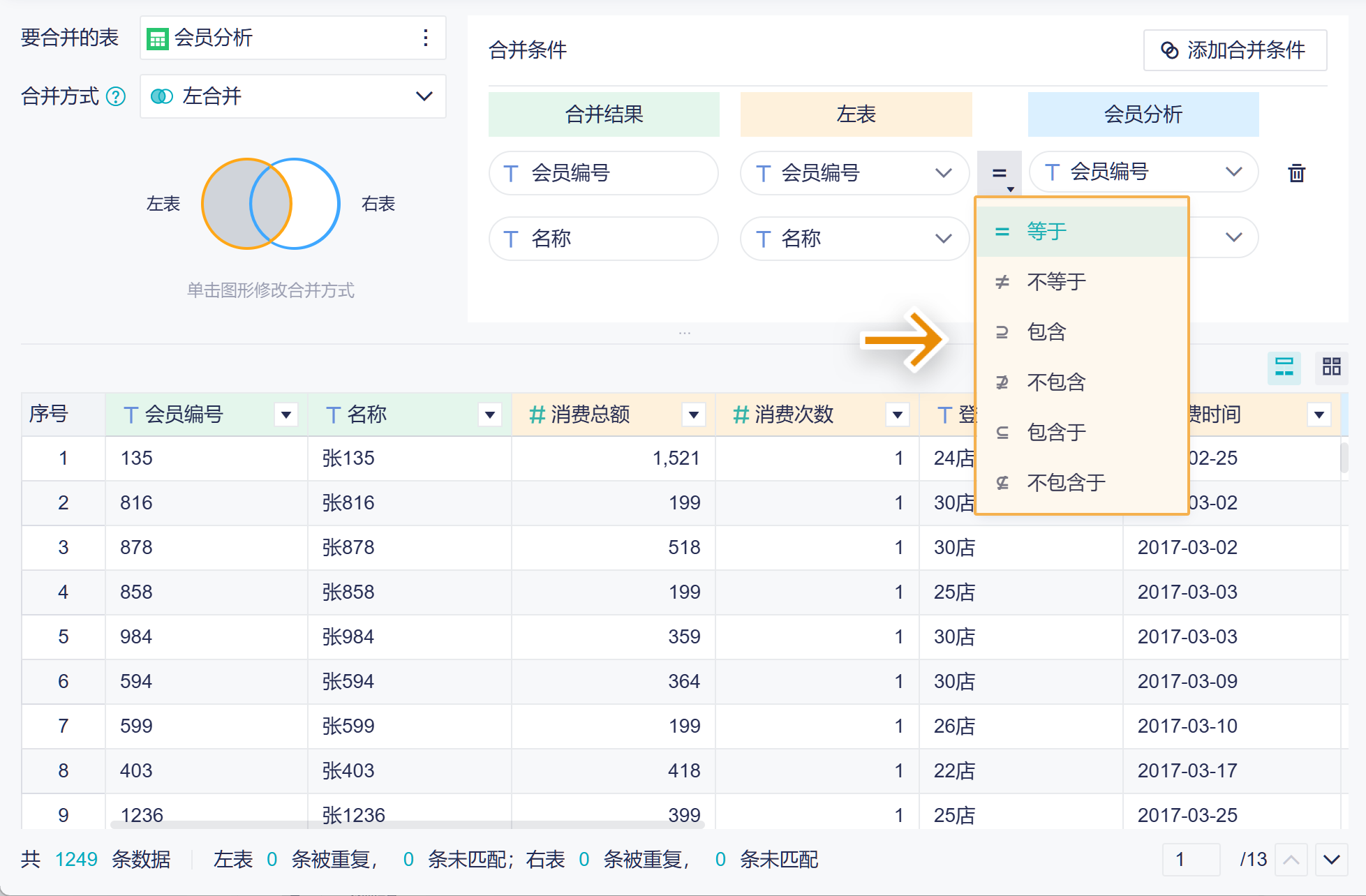Select 不等于 from the operator menu
The height and width of the screenshot is (896, 1366).
[1056, 282]
